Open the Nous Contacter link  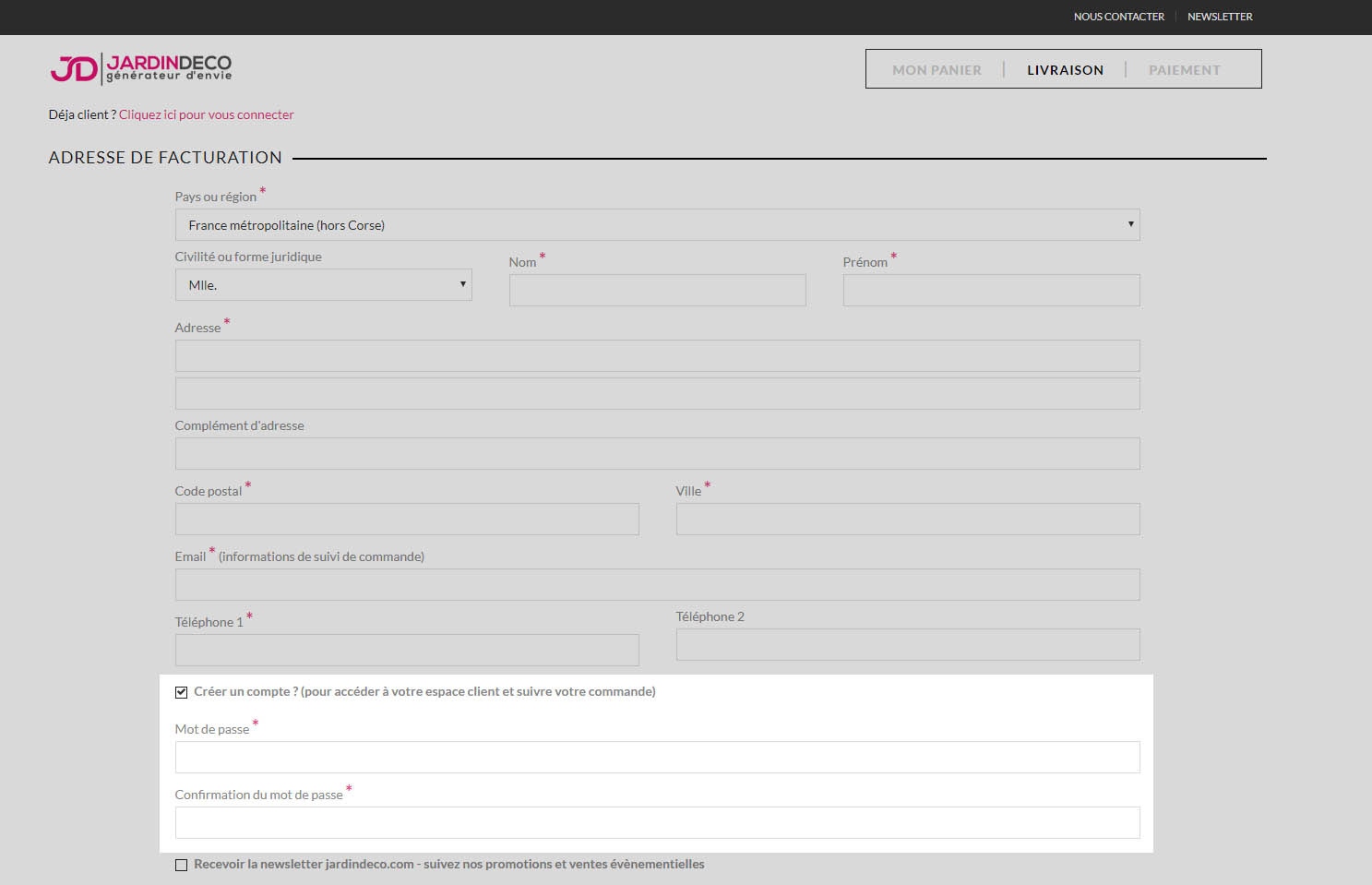pos(1118,17)
